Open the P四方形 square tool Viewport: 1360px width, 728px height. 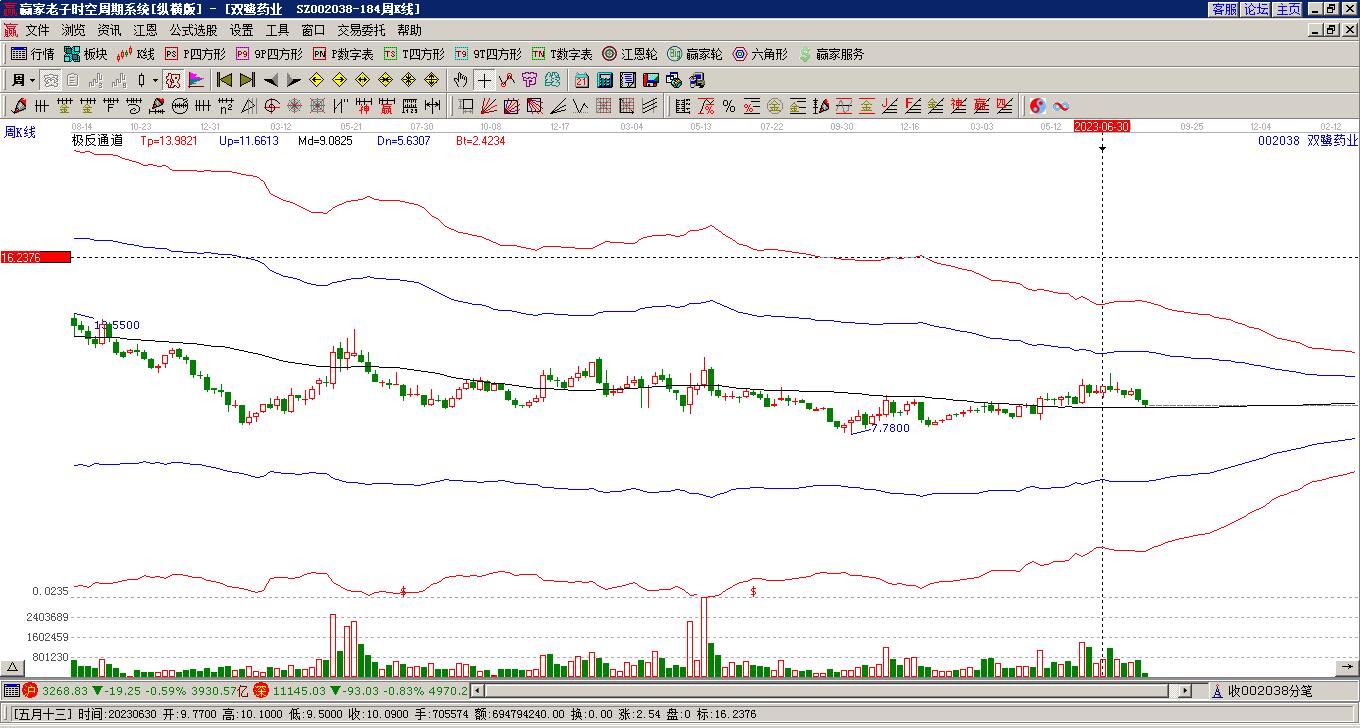(195, 54)
